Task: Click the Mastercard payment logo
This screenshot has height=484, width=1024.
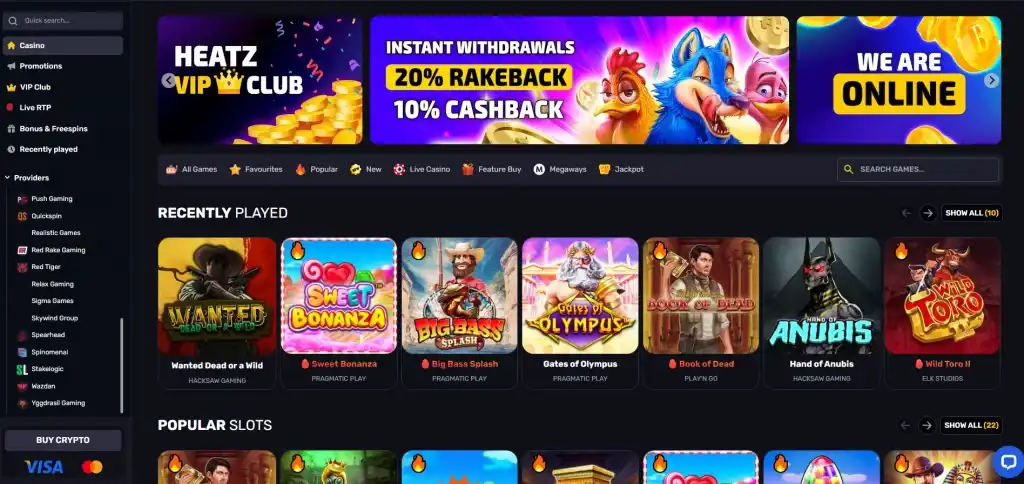Action: [92, 467]
